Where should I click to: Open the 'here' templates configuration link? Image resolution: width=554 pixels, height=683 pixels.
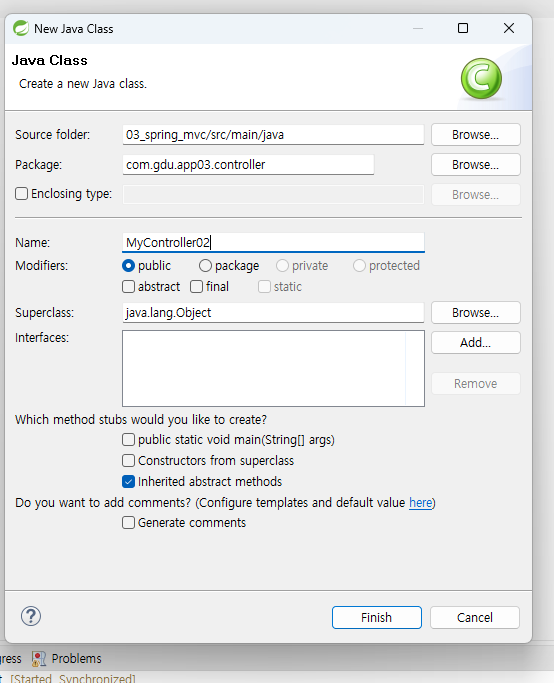point(420,503)
